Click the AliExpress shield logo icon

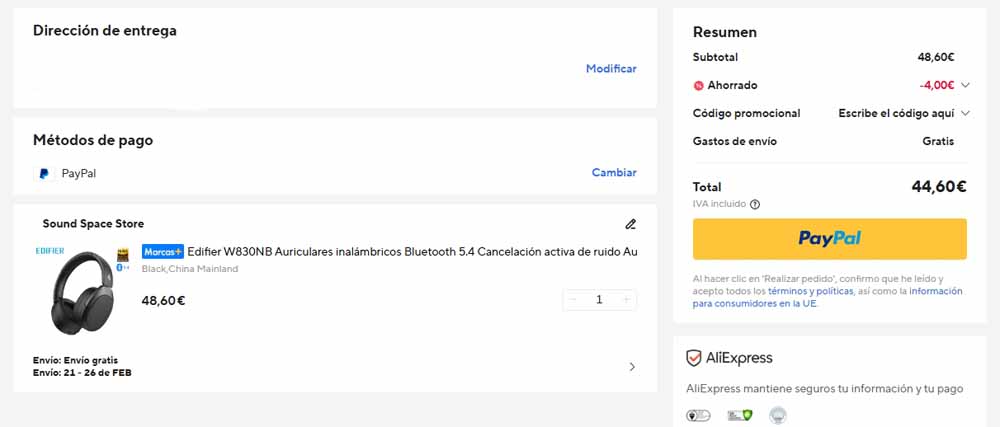694,358
